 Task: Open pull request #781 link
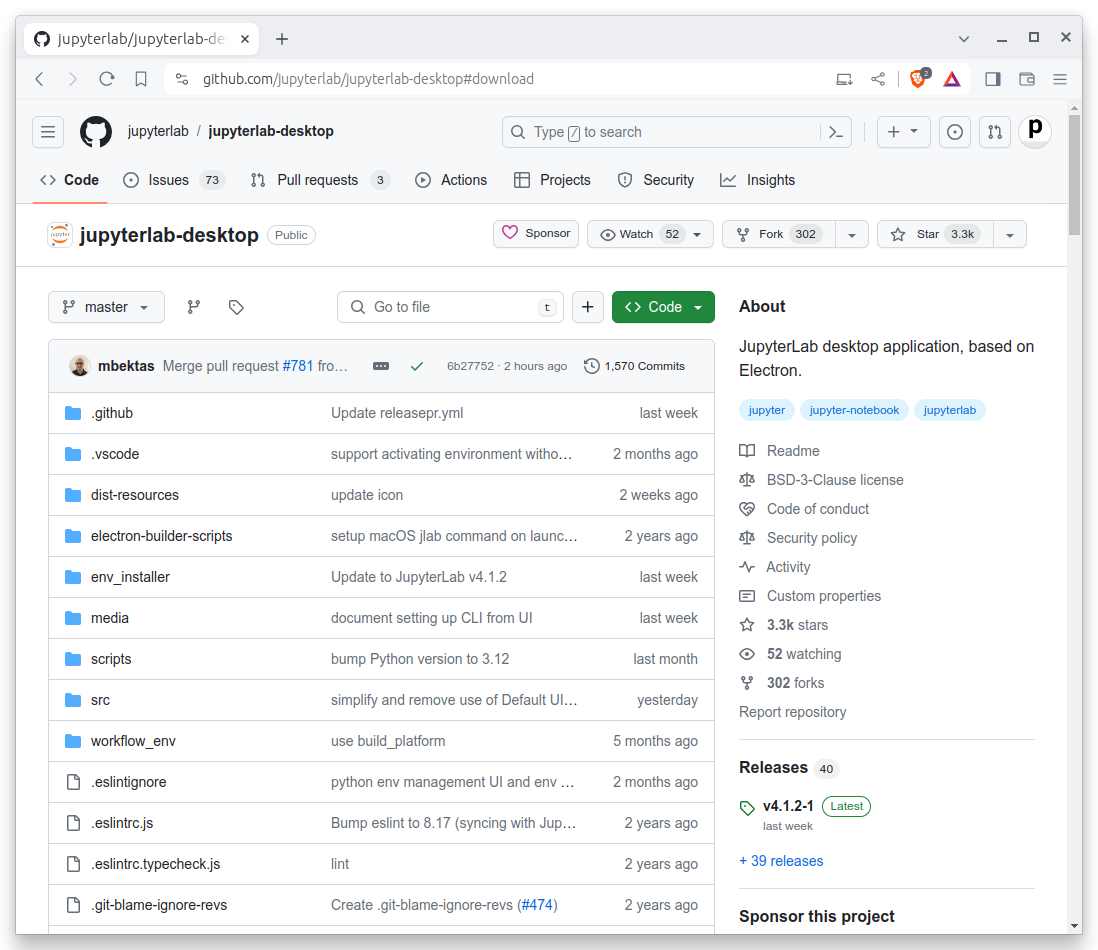point(298,366)
